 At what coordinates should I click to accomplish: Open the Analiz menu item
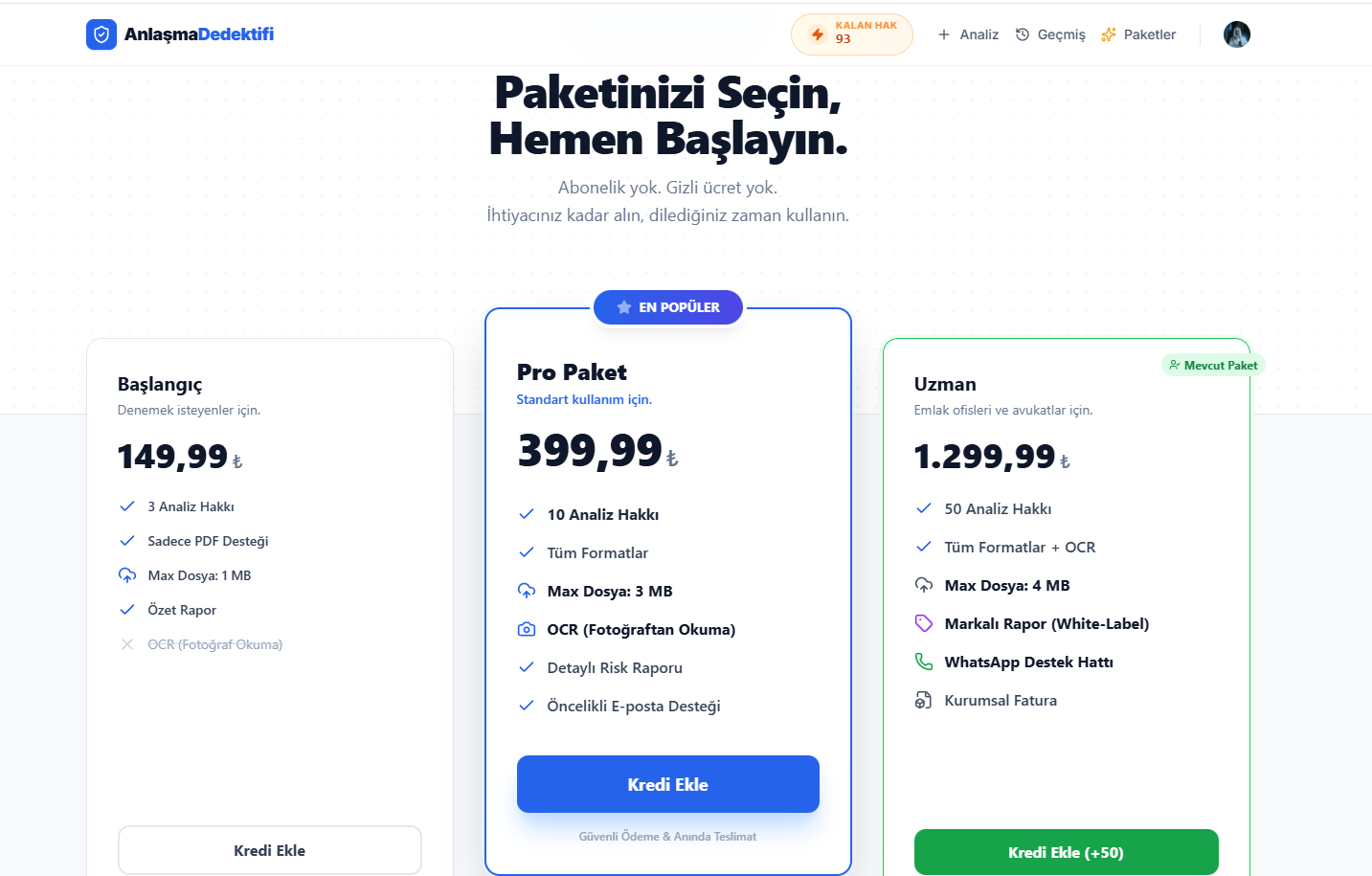coord(969,34)
